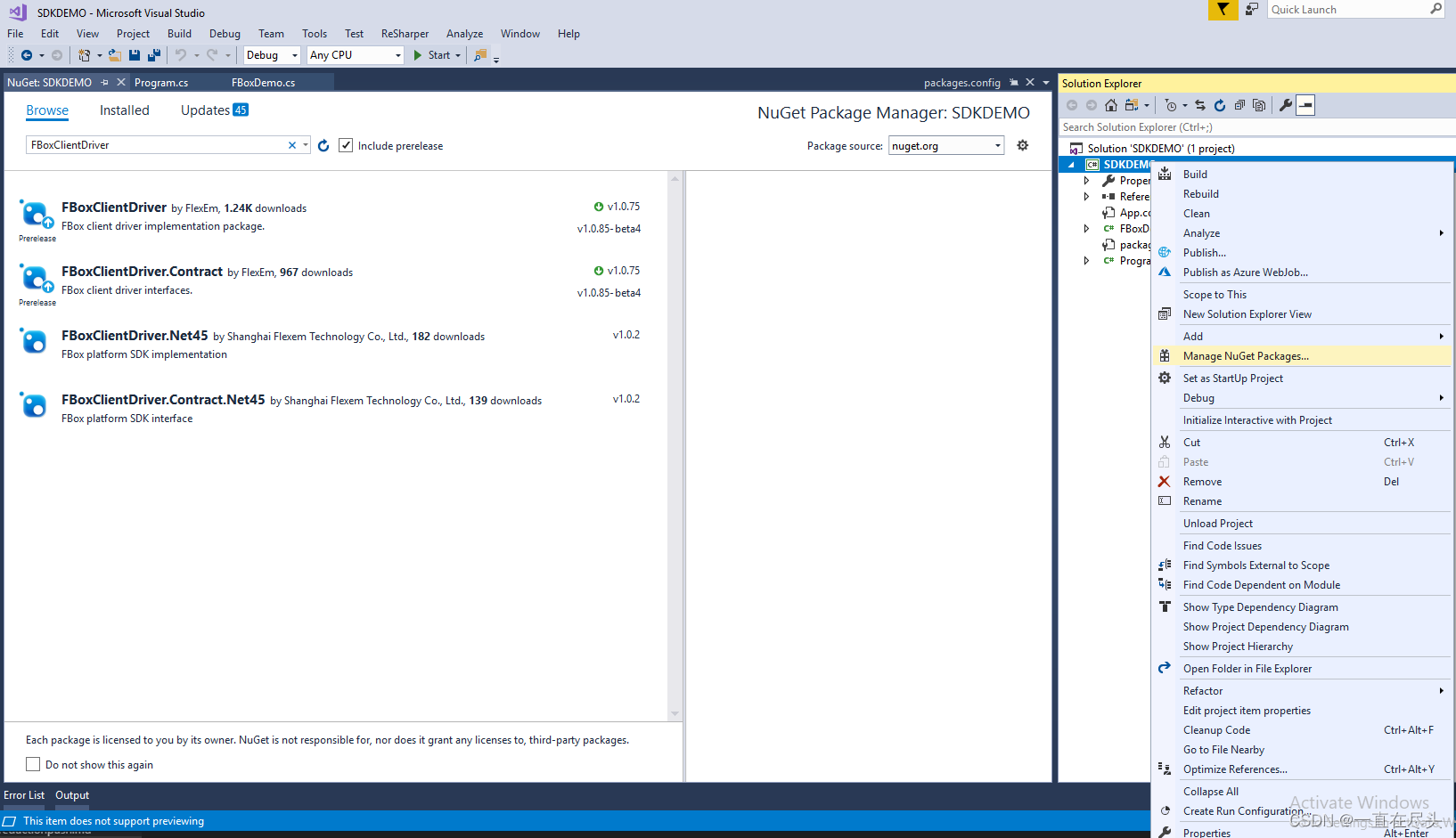
Task: Save the current file using the floppy icon
Action: [135, 55]
